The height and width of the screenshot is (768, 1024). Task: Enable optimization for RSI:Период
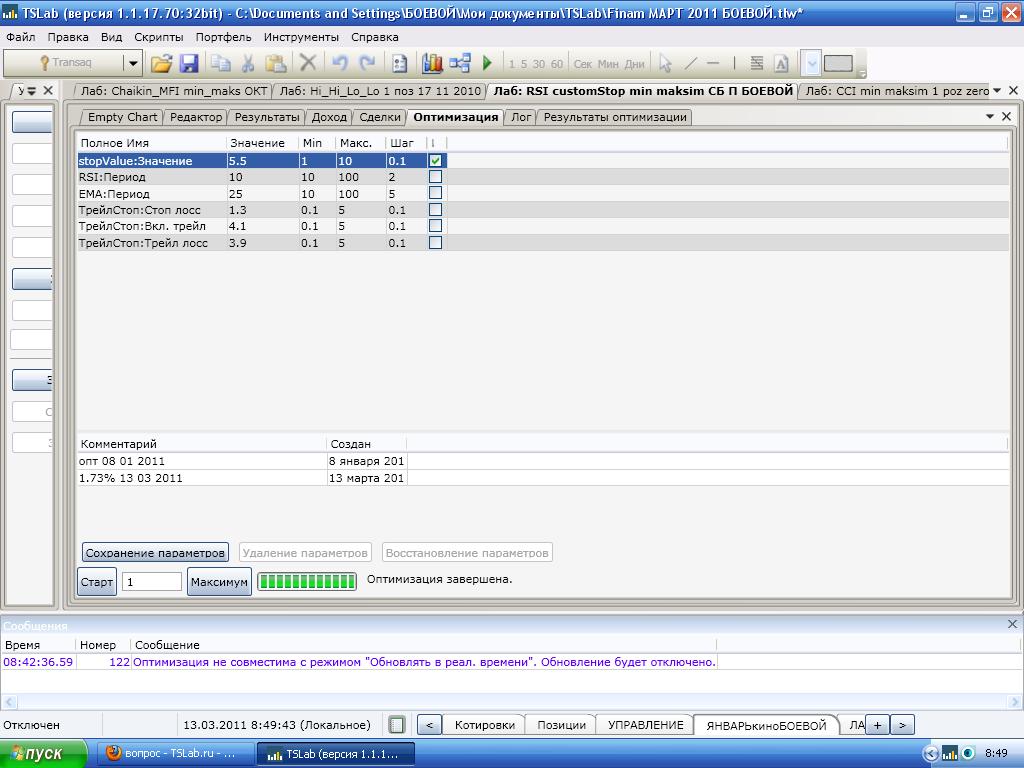pyautogui.click(x=435, y=177)
